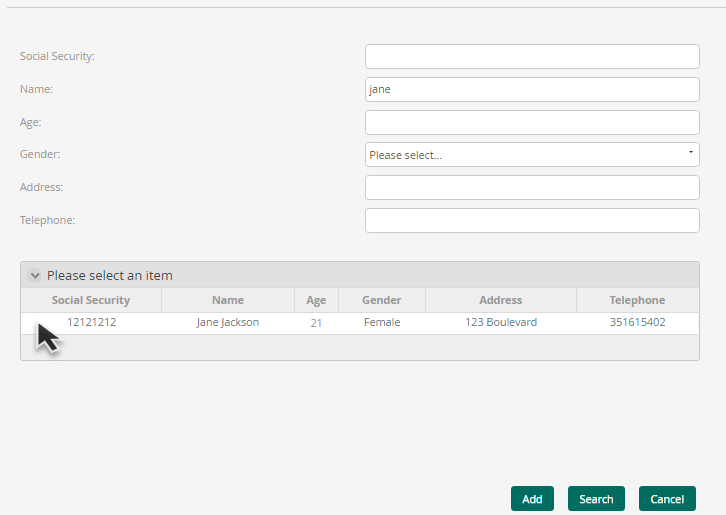Click the Cancel button
This screenshot has height=515, width=726.
click(x=667, y=499)
